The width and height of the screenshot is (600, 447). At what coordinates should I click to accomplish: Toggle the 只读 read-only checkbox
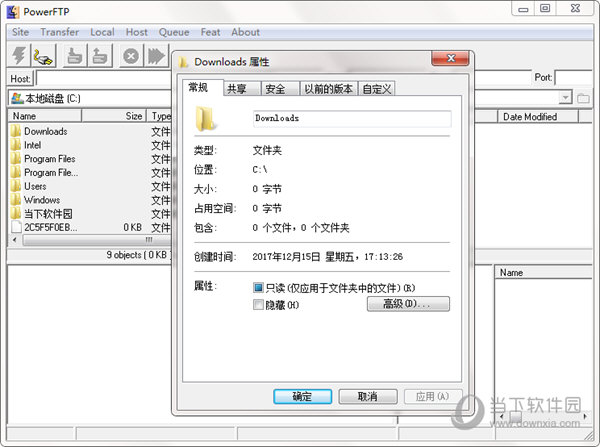258,287
